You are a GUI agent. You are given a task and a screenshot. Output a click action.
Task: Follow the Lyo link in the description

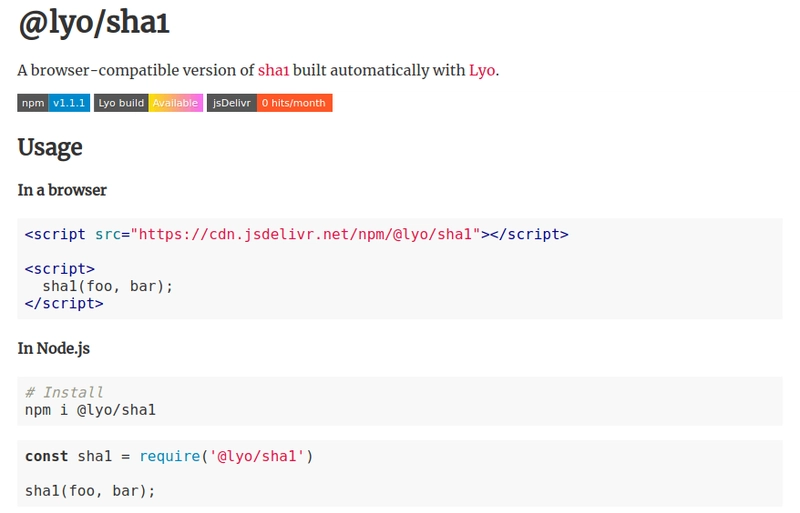click(482, 70)
